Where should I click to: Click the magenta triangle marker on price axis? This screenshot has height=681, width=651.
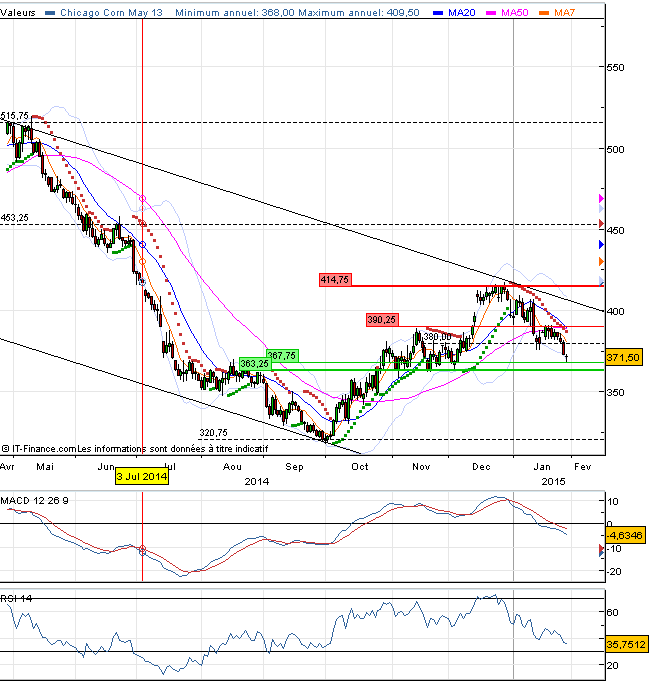tap(601, 198)
